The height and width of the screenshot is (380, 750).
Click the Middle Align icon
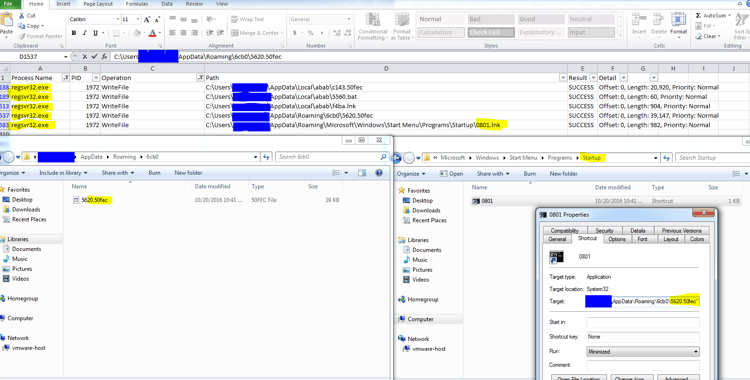pyautogui.click(x=184, y=20)
